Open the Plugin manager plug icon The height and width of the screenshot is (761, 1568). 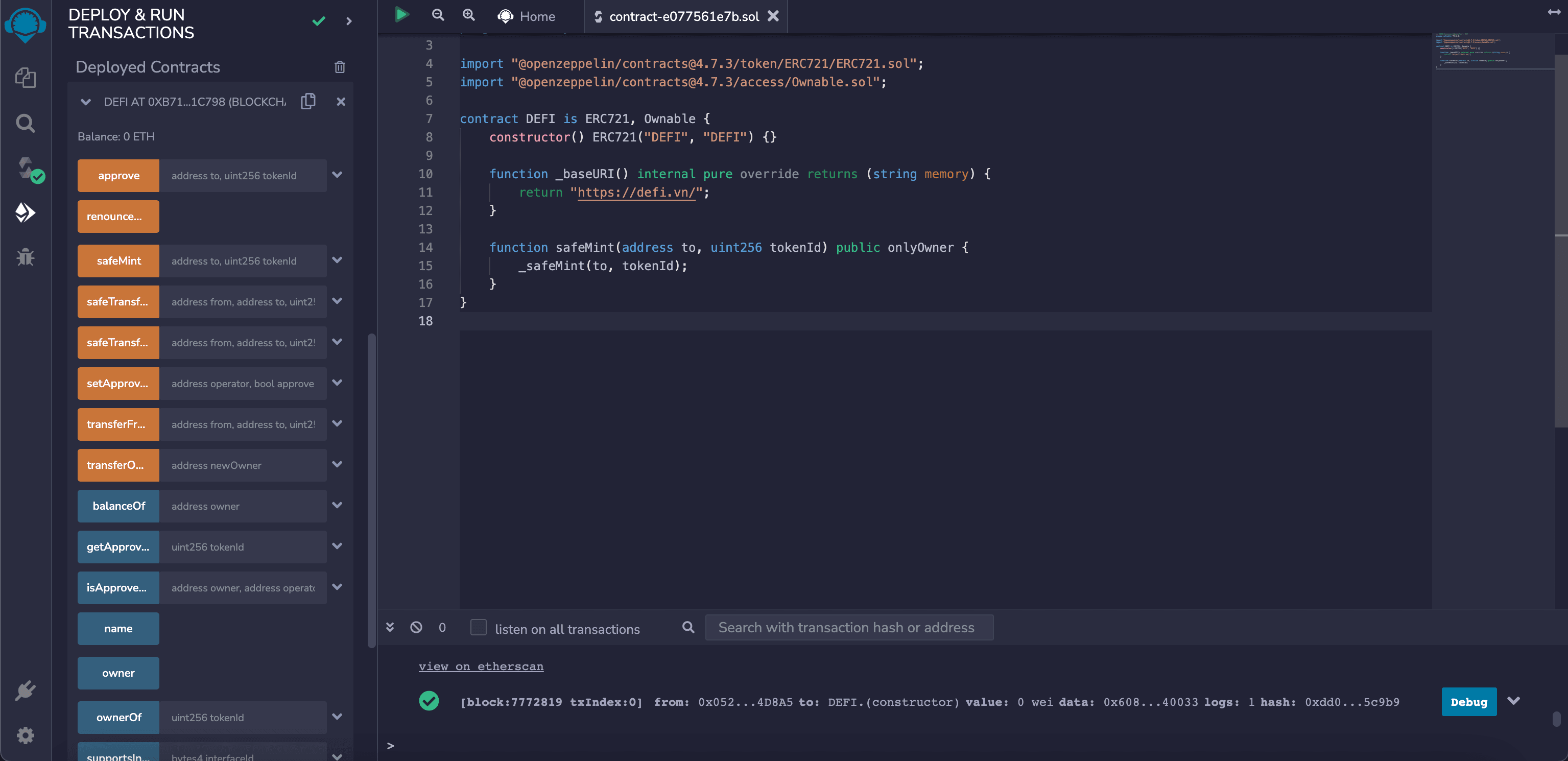(x=25, y=691)
